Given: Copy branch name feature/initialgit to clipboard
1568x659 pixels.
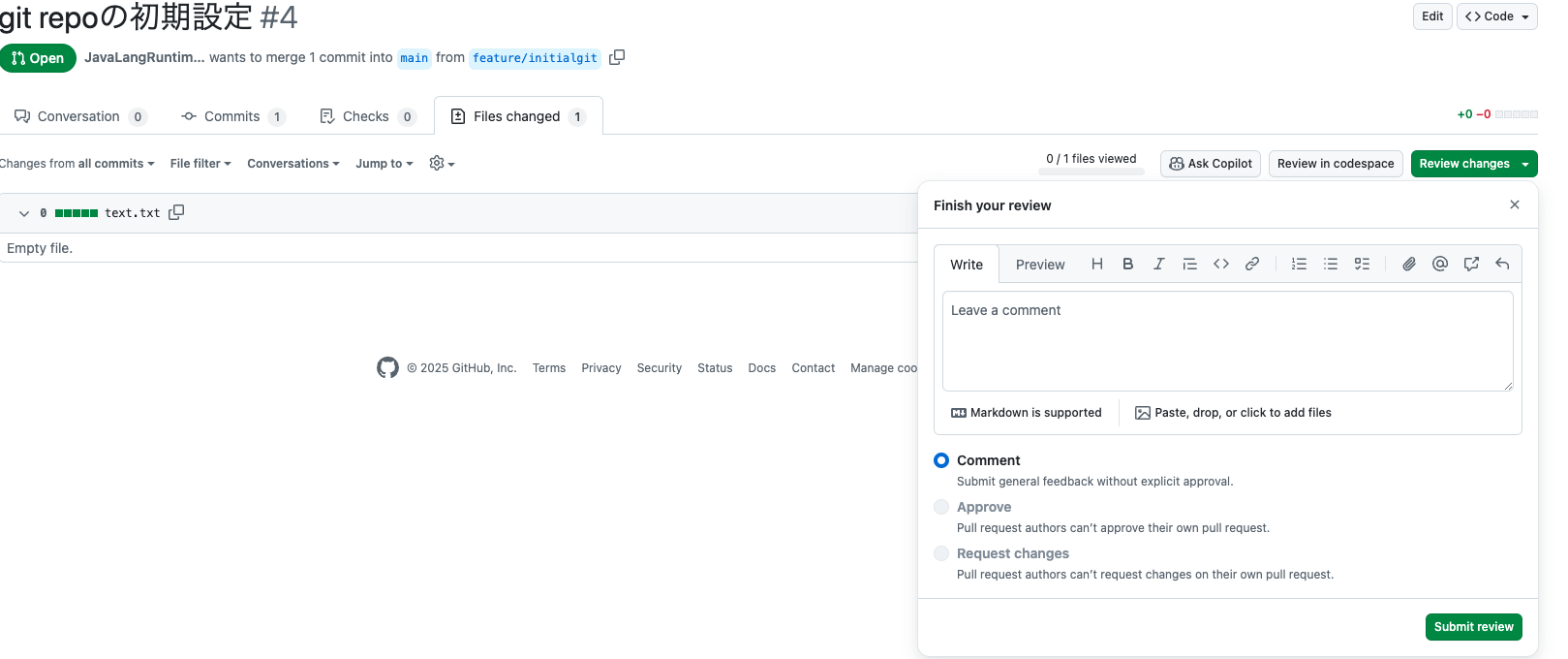Looking at the screenshot, I should click(617, 57).
